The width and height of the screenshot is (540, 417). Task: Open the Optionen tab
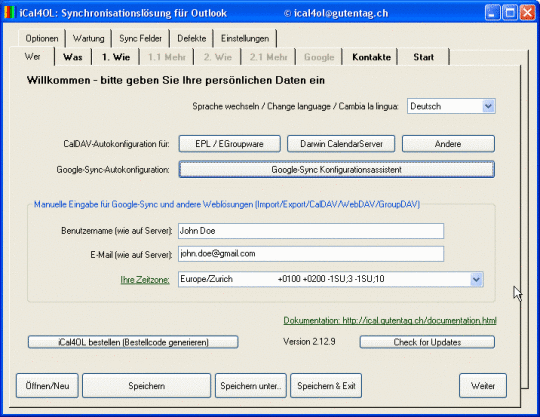click(x=42, y=39)
